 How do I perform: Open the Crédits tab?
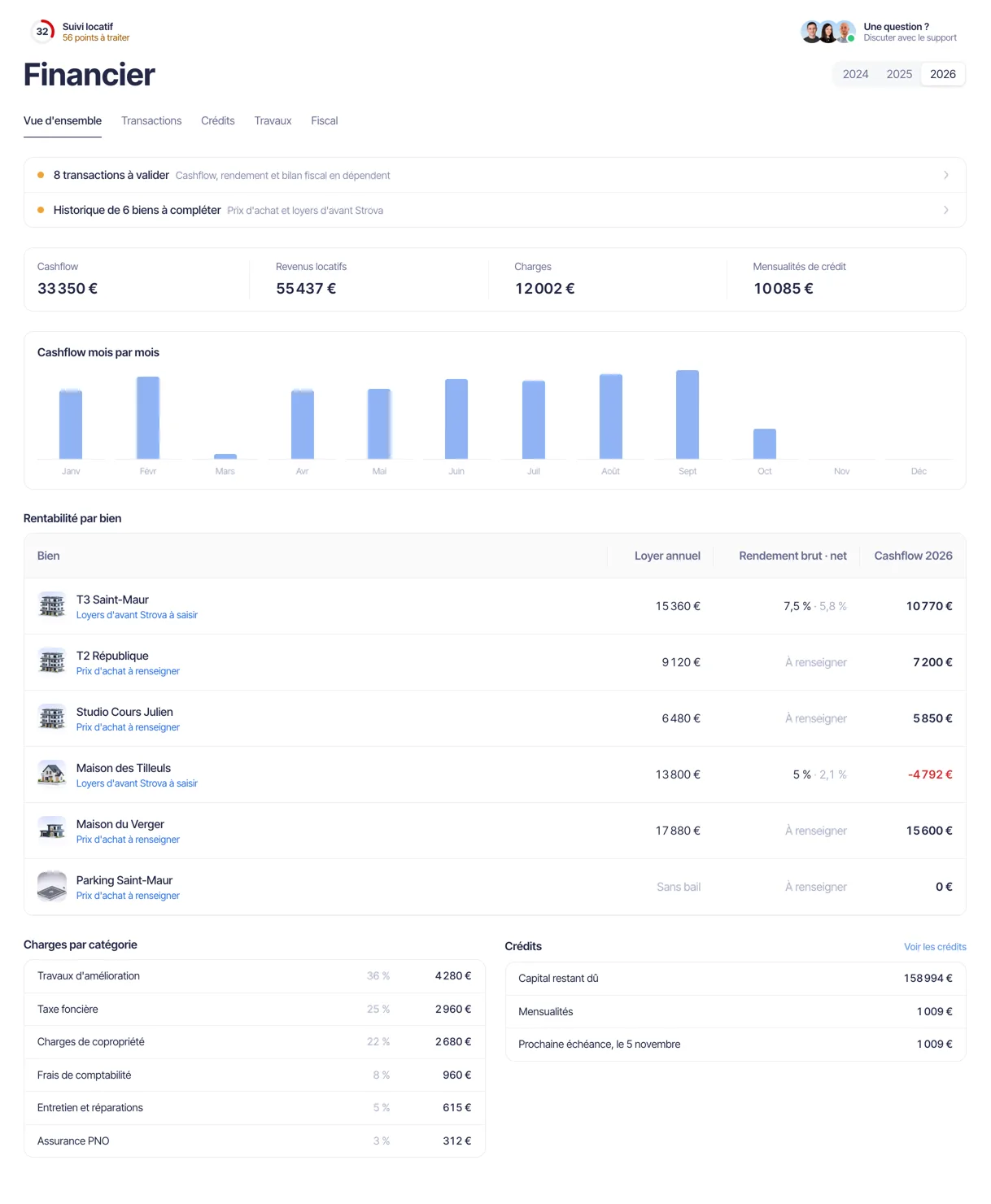[x=218, y=120]
